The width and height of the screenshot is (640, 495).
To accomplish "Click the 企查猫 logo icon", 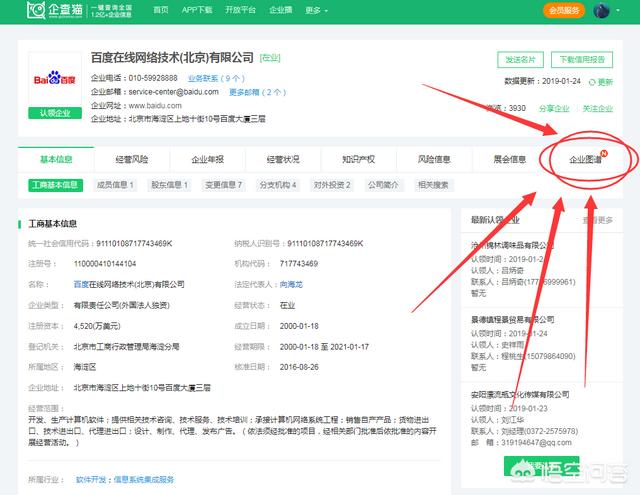I will tap(36, 10).
